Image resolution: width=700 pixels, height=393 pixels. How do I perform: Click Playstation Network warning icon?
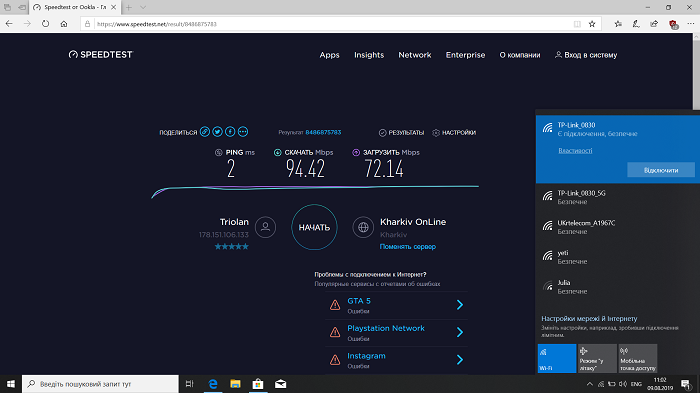[335, 332]
